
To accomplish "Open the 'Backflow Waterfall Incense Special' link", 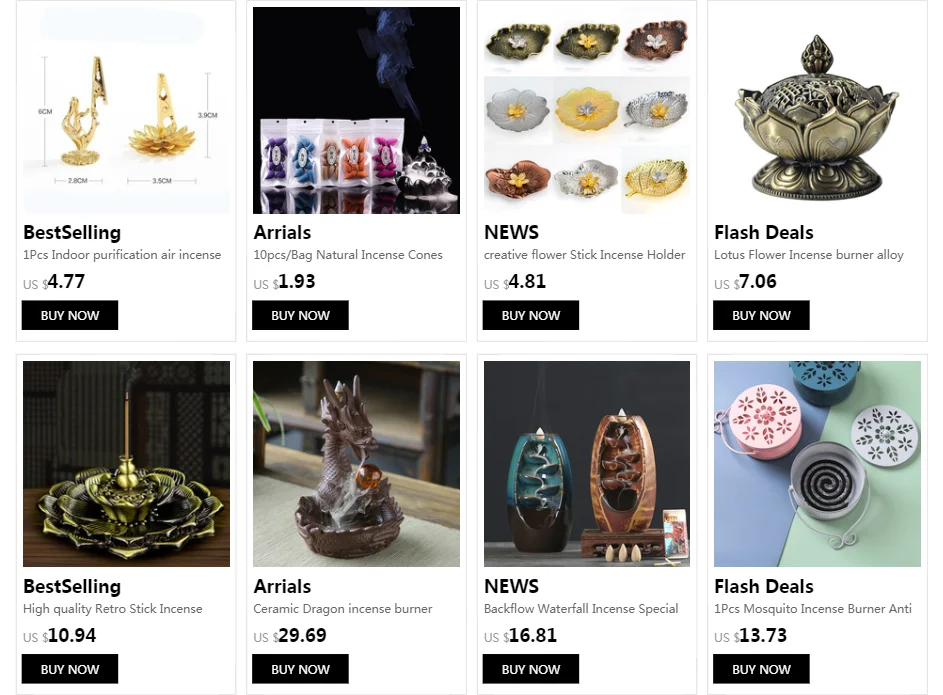I will (x=581, y=608).
